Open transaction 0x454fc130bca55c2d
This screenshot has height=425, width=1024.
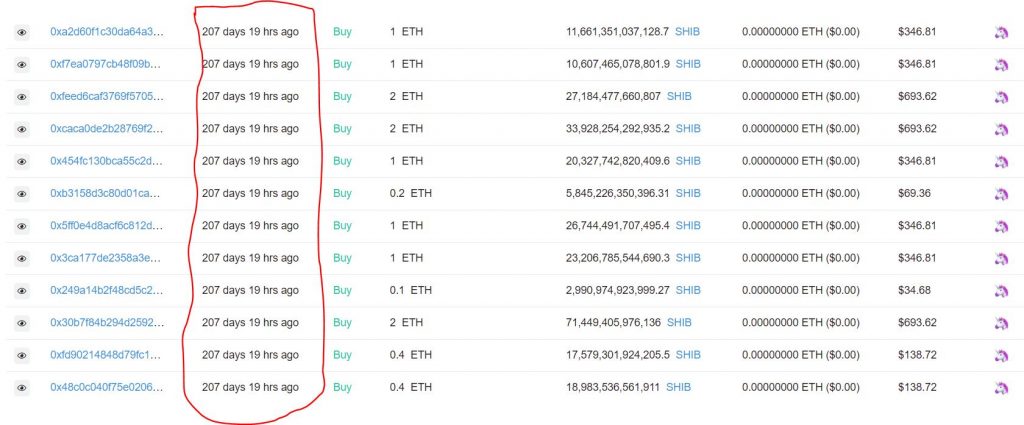pos(106,161)
